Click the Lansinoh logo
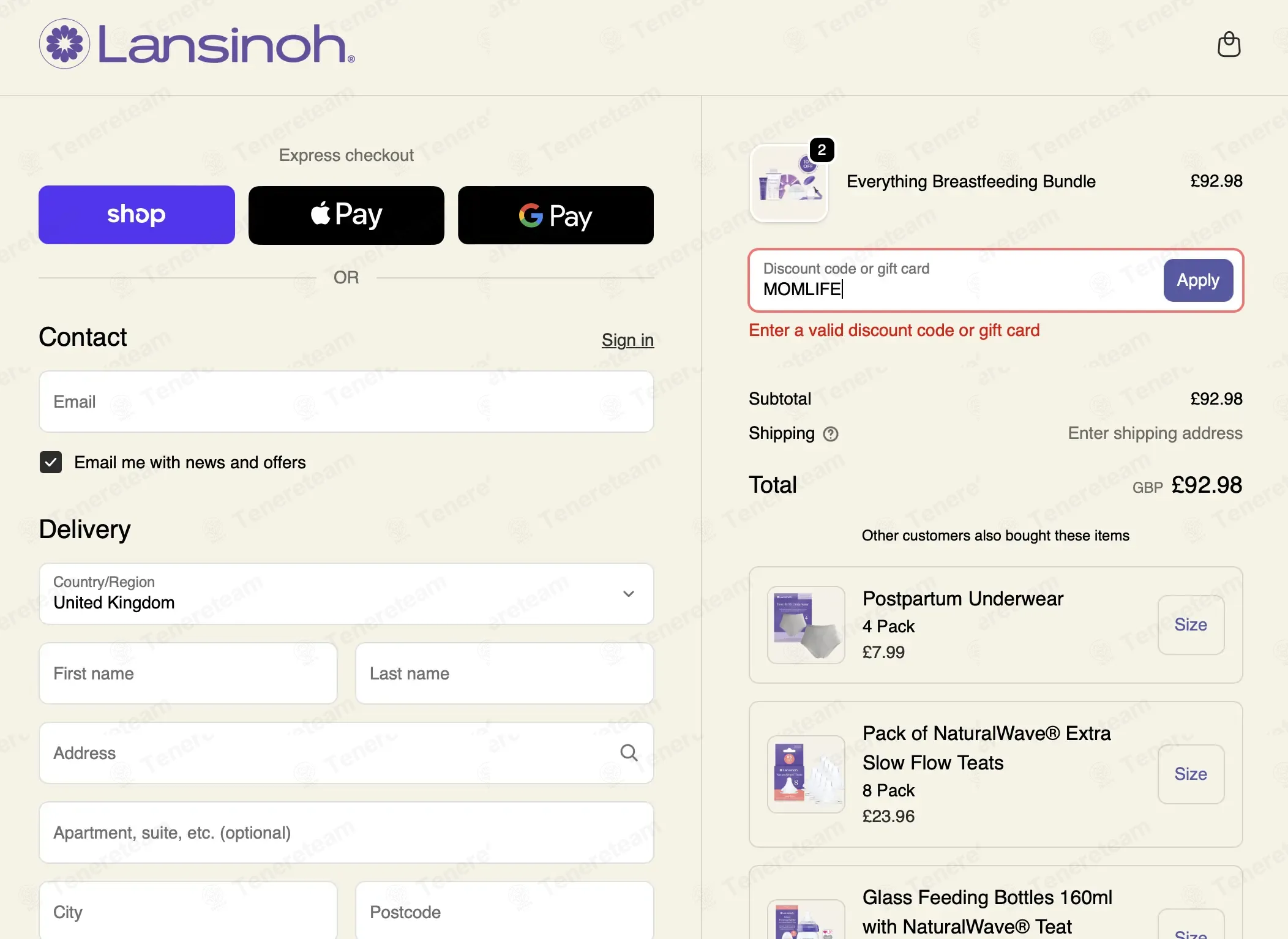Screen dimensions: 1288x939 pos(197,44)
